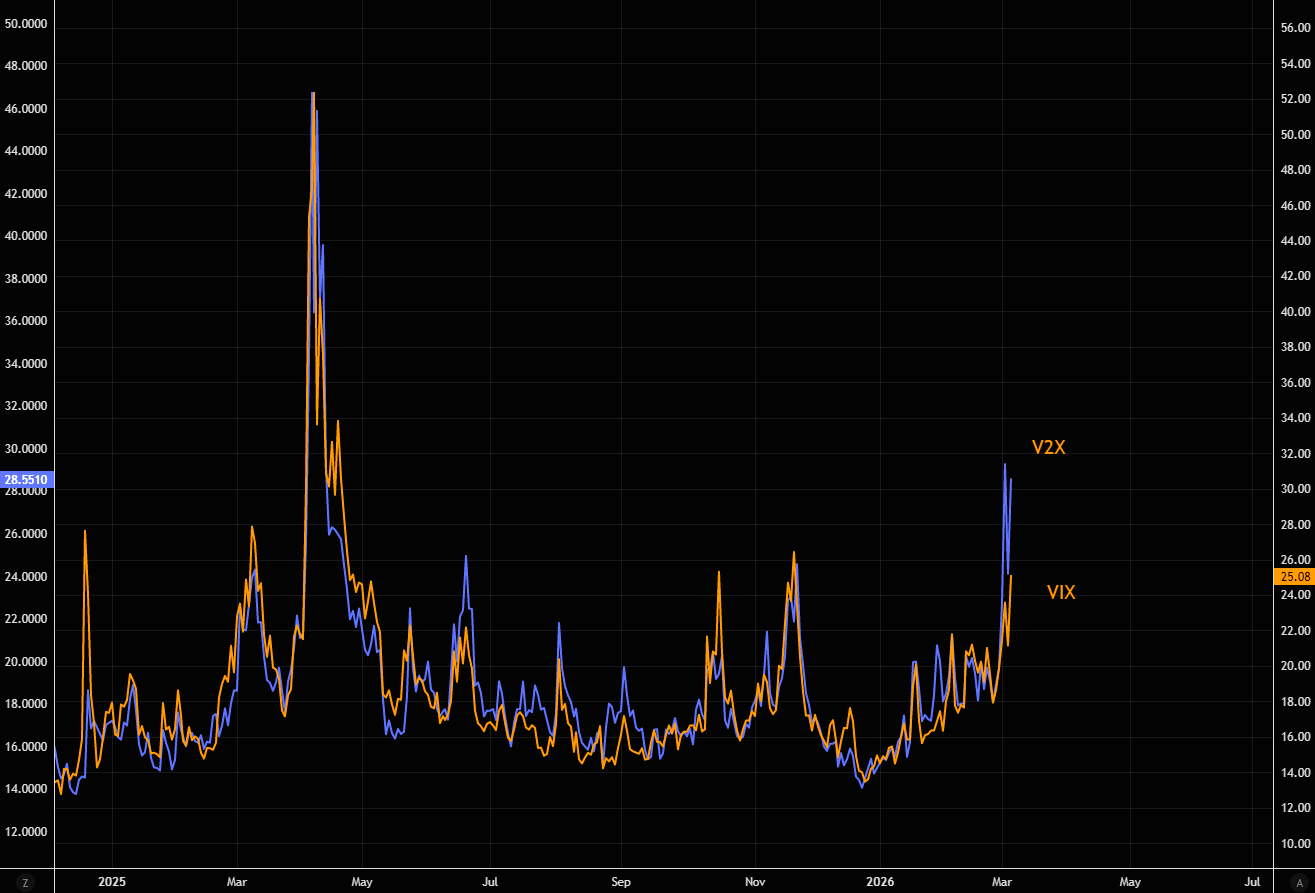This screenshot has width=1315, height=893.
Task: Click the 2025 label on time axis
Action: tap(112, 882)
